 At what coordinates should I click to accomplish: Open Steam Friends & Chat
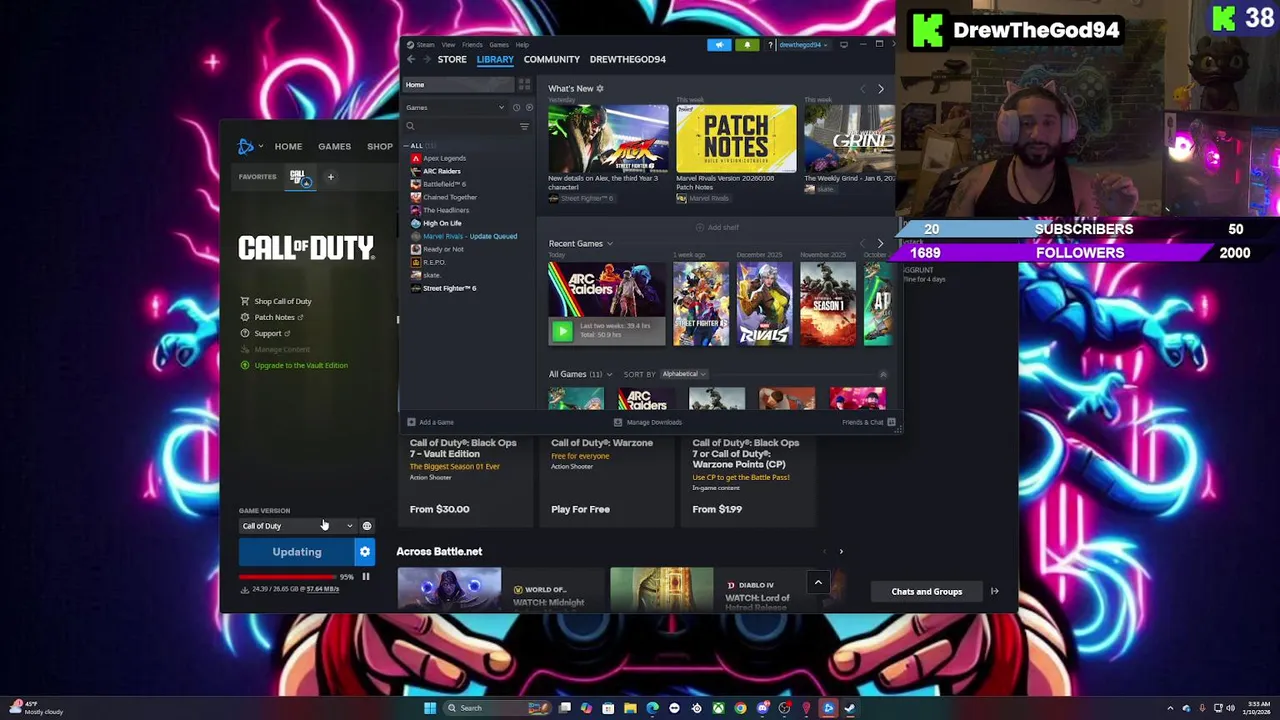[x=868, y=423]
